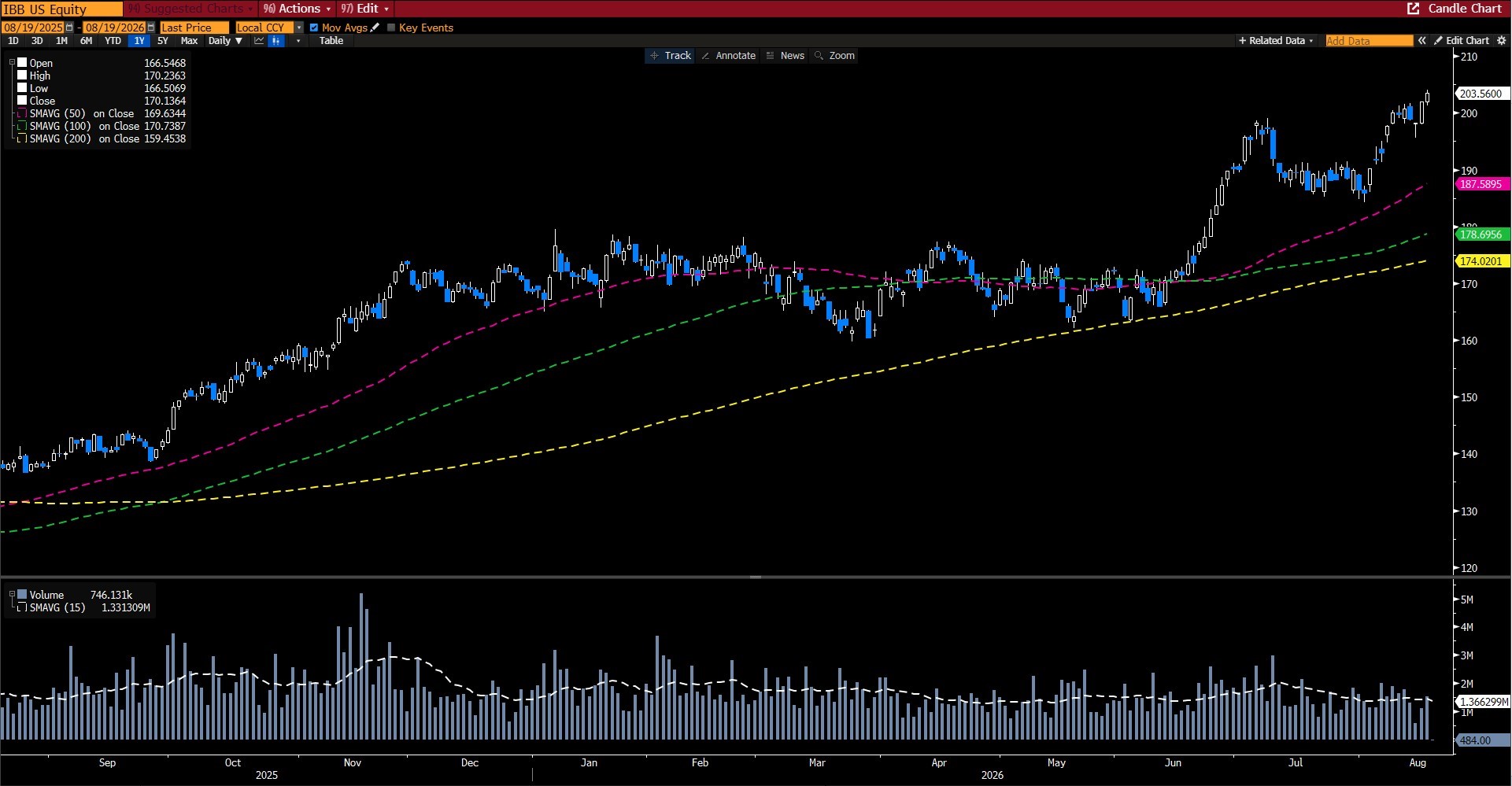Viewport: 1512px width, 786px height.
Task: Click the High series color swatch
Action: click(x=22, y=75)
